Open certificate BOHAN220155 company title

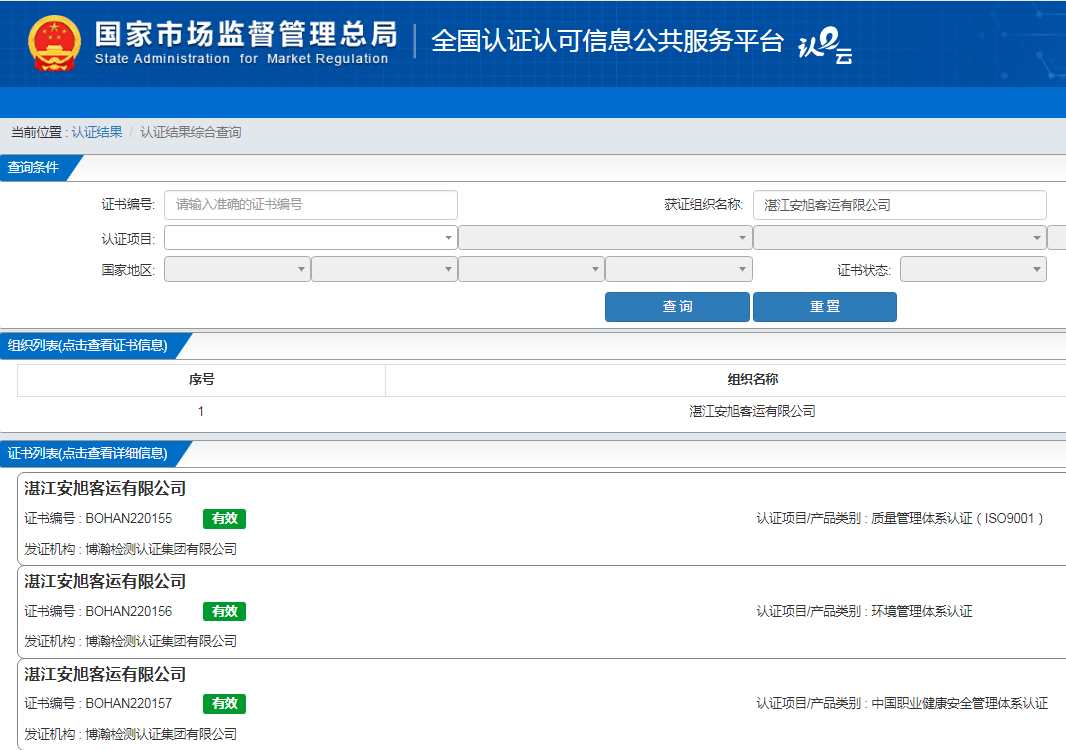[105, 488]
